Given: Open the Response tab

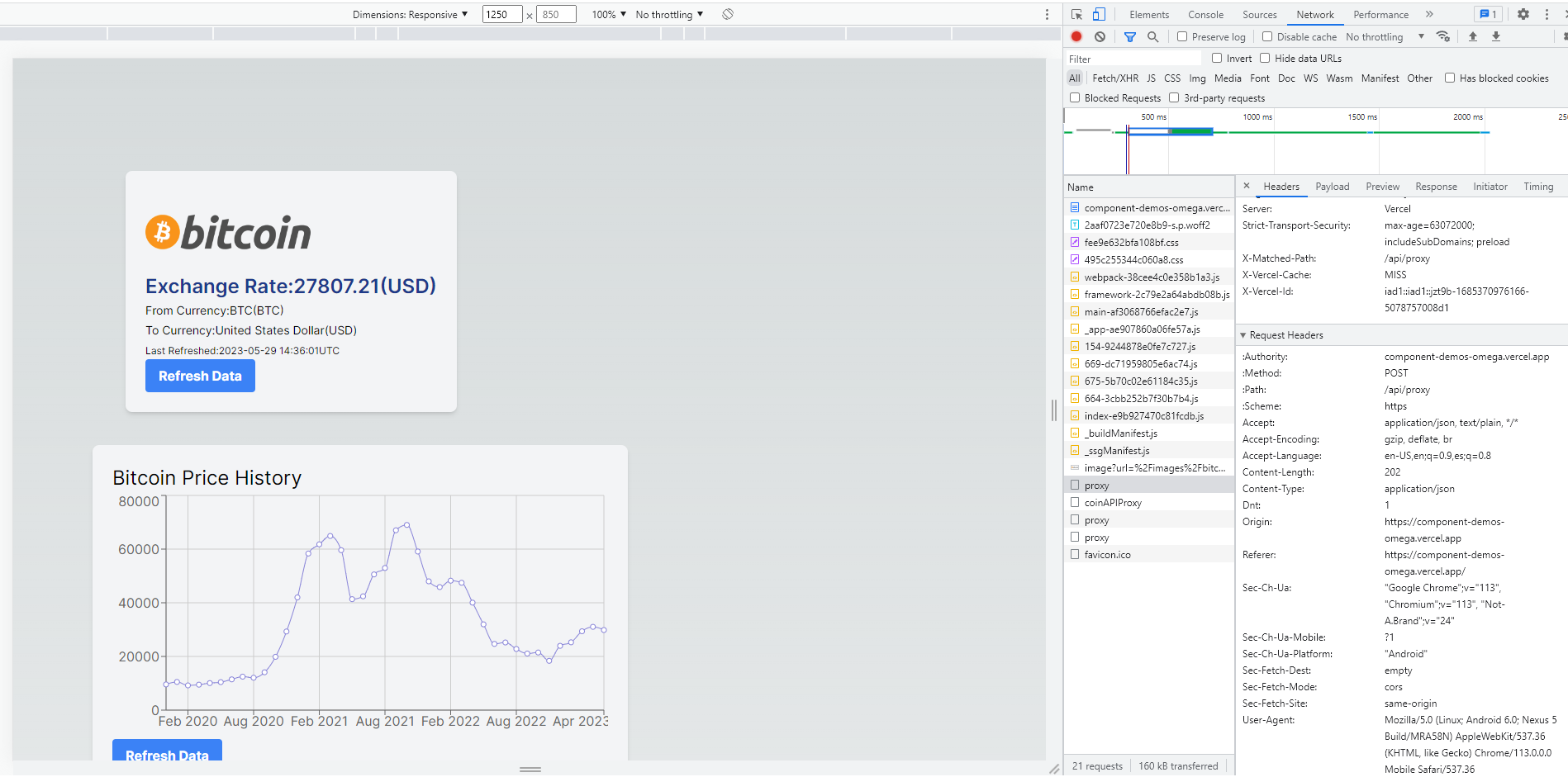Looking at the screenshot, I should pyautogui.click(x=1436, y=187).
